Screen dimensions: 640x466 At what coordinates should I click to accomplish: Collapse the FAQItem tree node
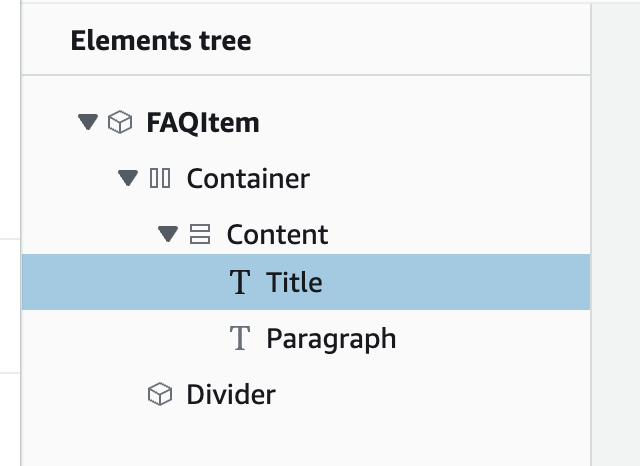coord(88,122)
